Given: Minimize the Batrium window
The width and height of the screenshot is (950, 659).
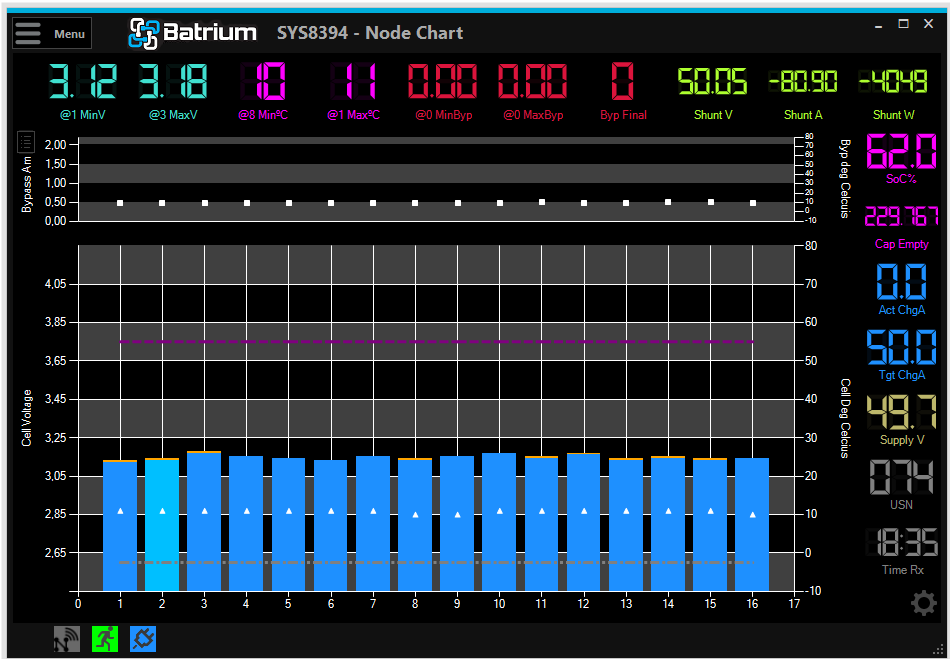Looking at the screenshot, I should 877,24.
